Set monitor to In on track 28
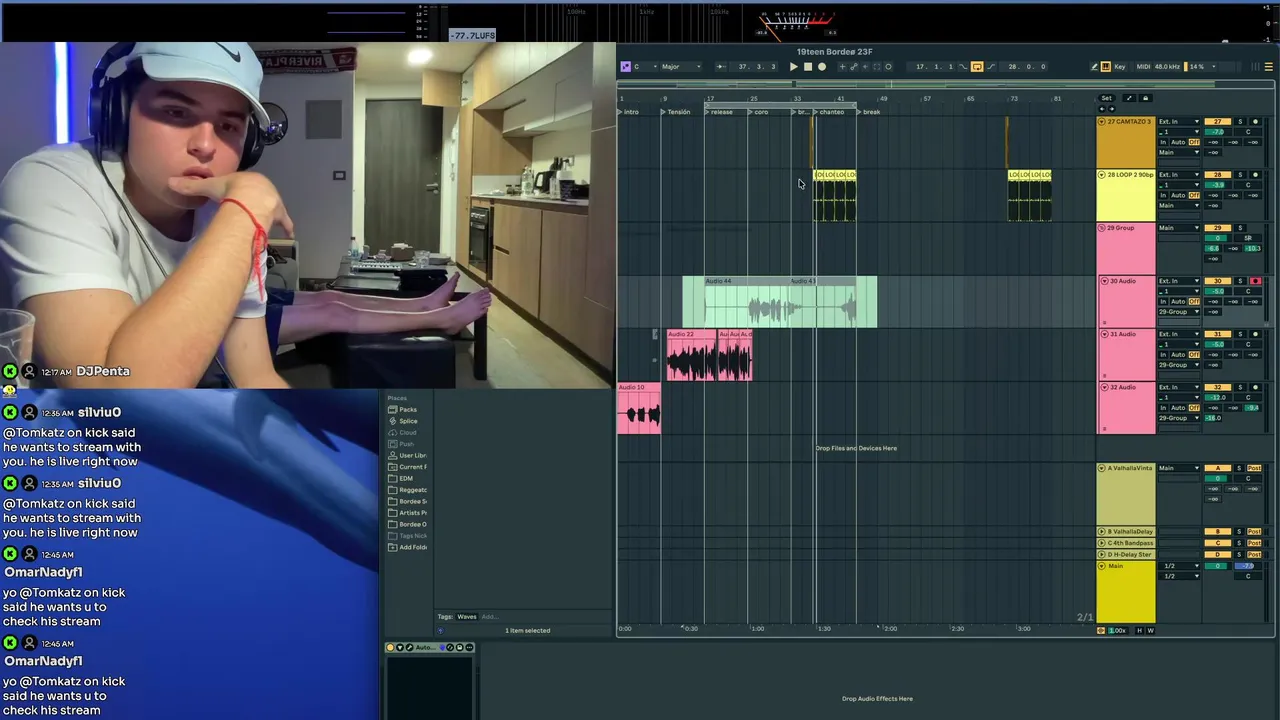The width and height of the screenshot is (1280, 720). [1163, 195]
